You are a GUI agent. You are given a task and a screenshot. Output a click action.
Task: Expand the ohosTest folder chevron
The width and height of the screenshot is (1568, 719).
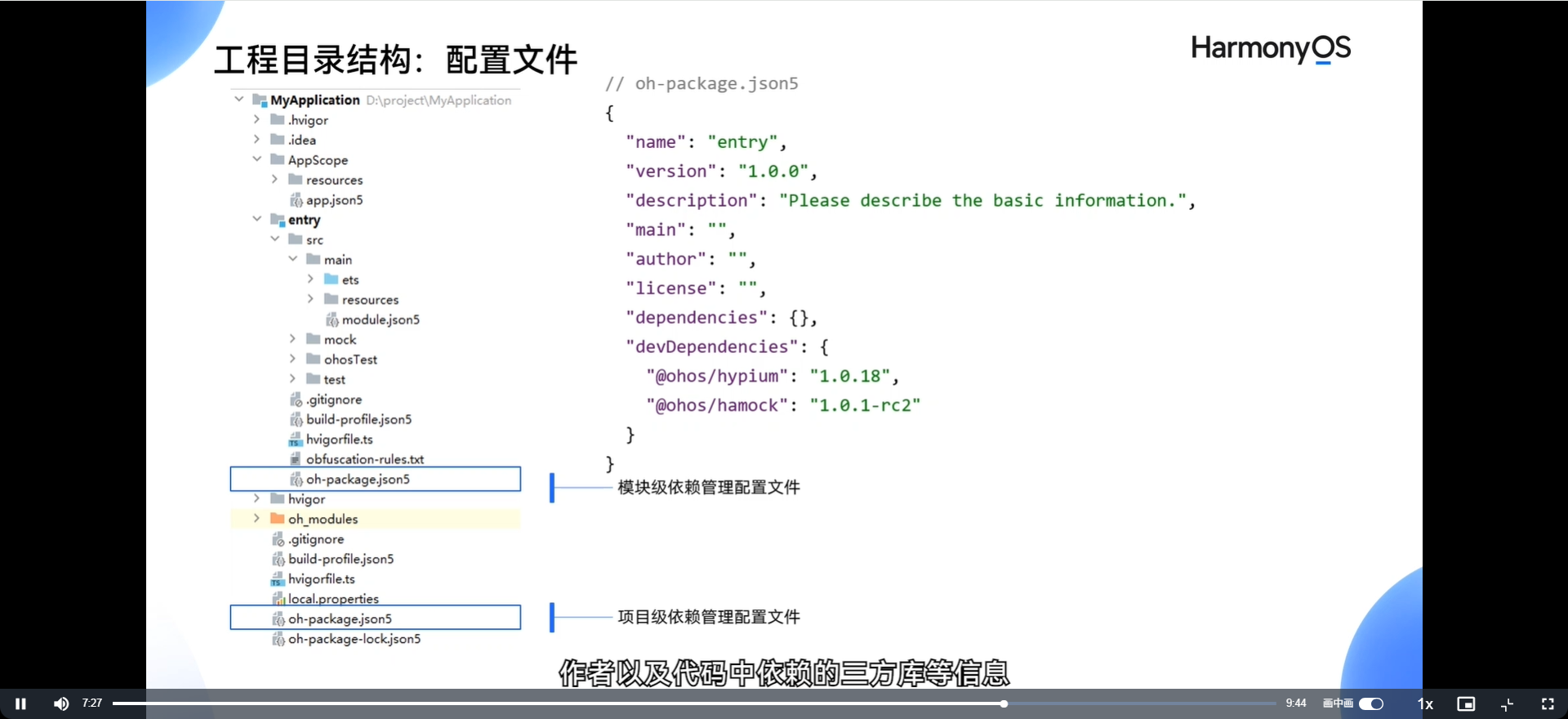pyautogui.click(x=292, y=359)
